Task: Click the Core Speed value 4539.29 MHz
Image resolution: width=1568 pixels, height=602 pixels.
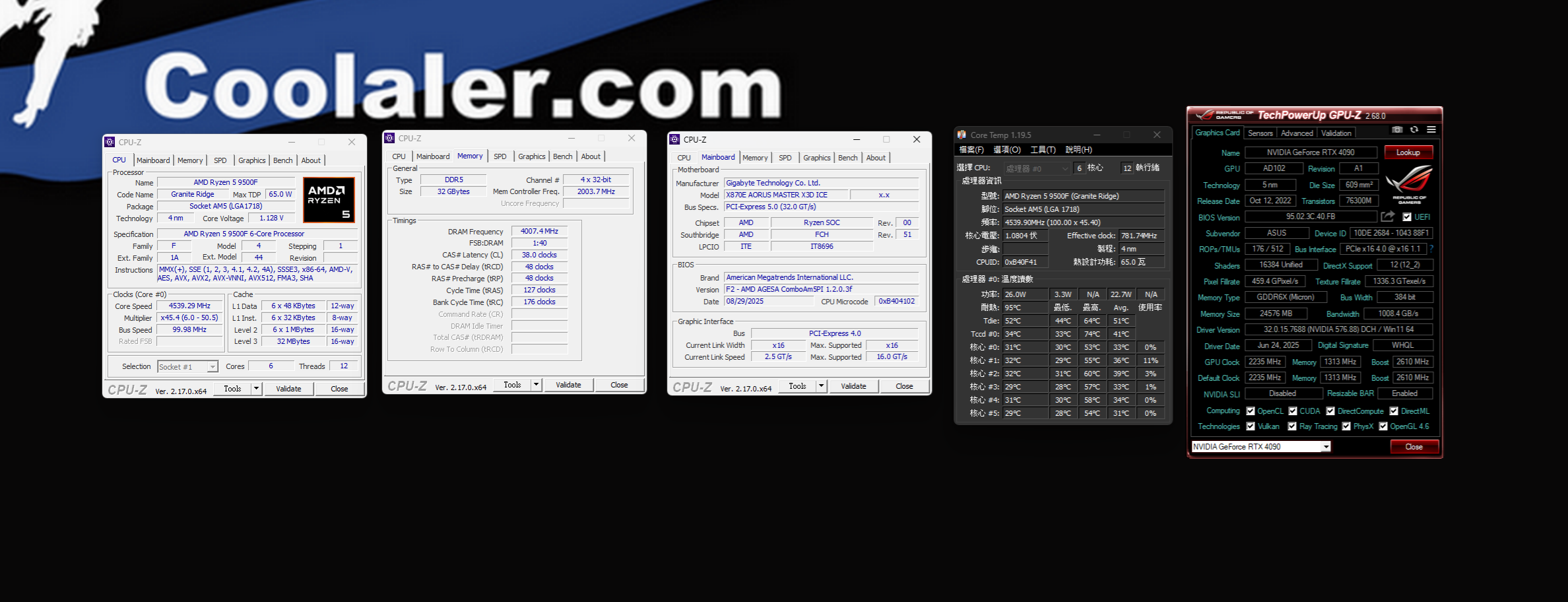Action: point(189,306)
